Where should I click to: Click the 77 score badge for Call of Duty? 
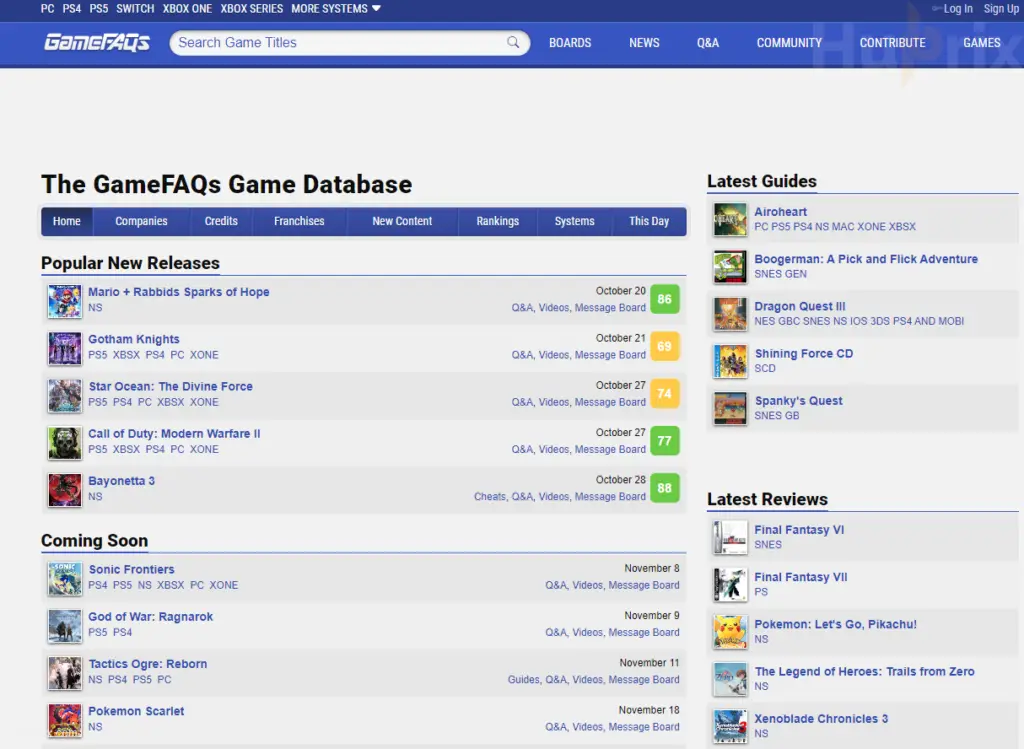point(665,441)
